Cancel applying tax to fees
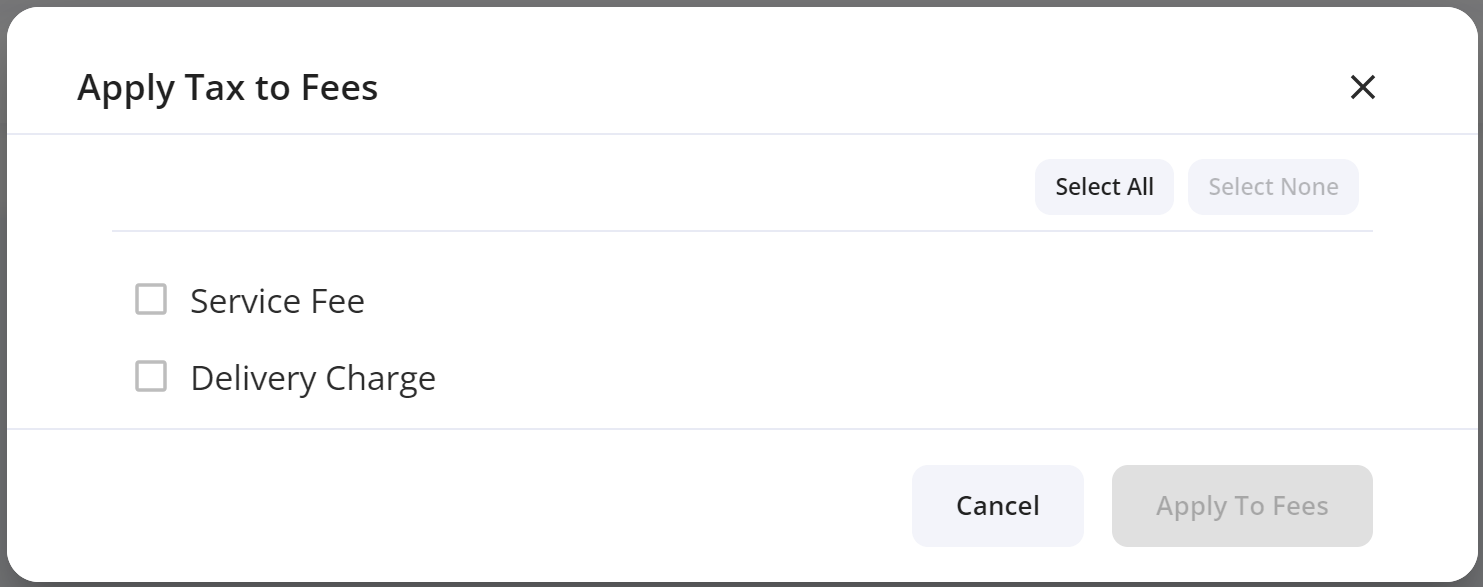Screen dimensions: 1483x587 997,506
